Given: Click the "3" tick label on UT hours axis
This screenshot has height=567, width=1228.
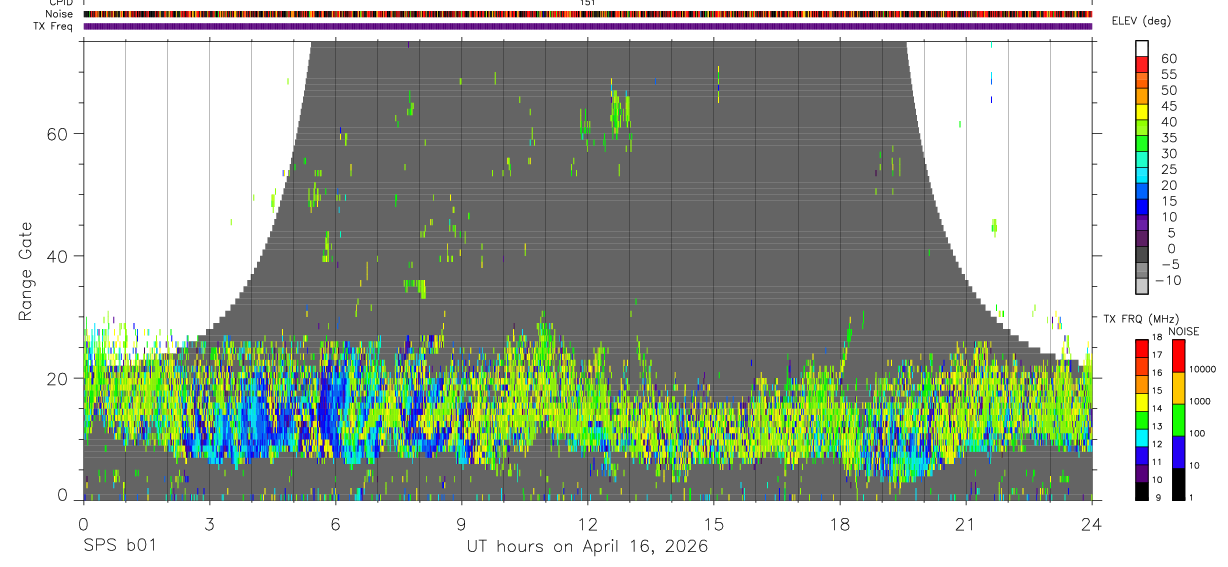Looking at the screenshot, I should (209, 523).
